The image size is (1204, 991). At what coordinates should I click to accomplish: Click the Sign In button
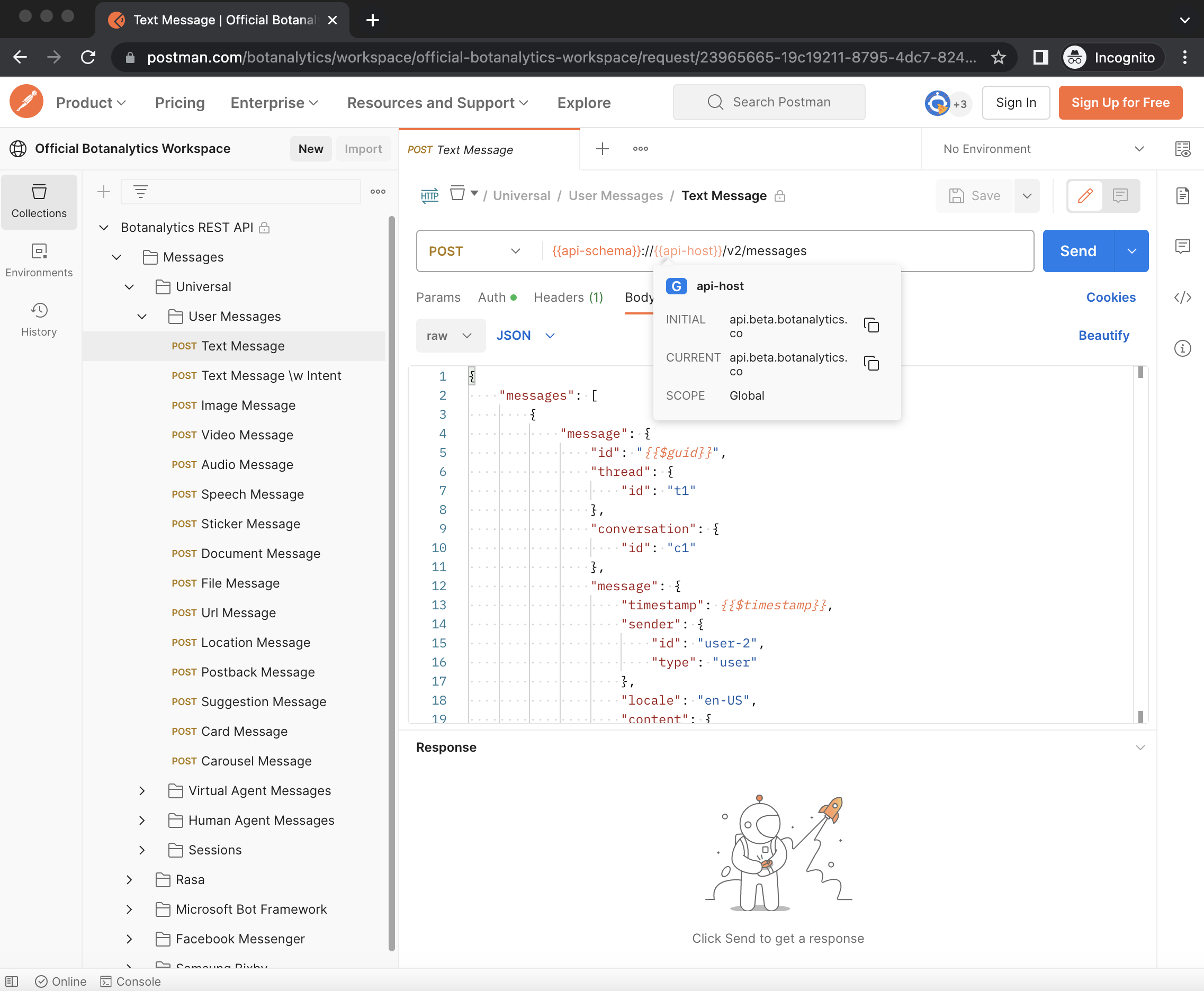point(1016,103)
